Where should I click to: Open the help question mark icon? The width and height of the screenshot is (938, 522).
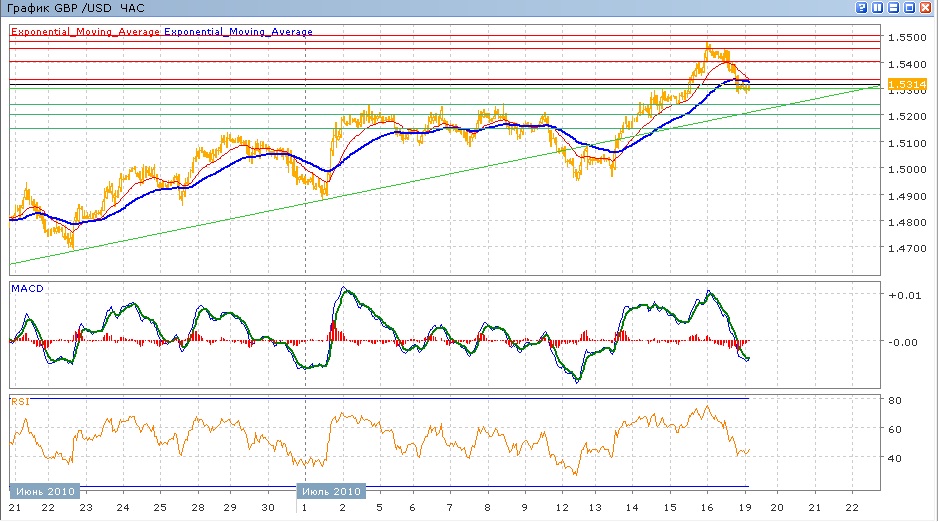[861, 7]
